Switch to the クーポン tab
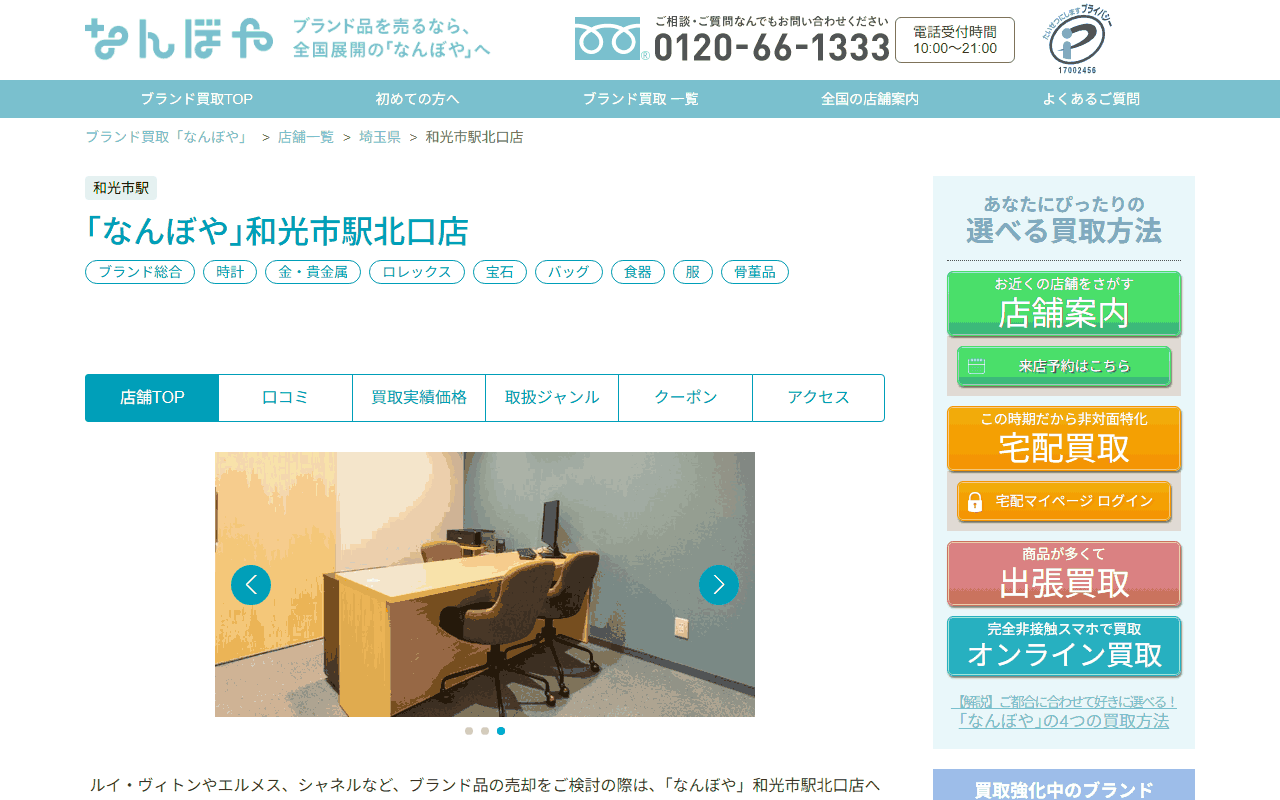Viewport: 1280px width, 800px height. point(686,398)
